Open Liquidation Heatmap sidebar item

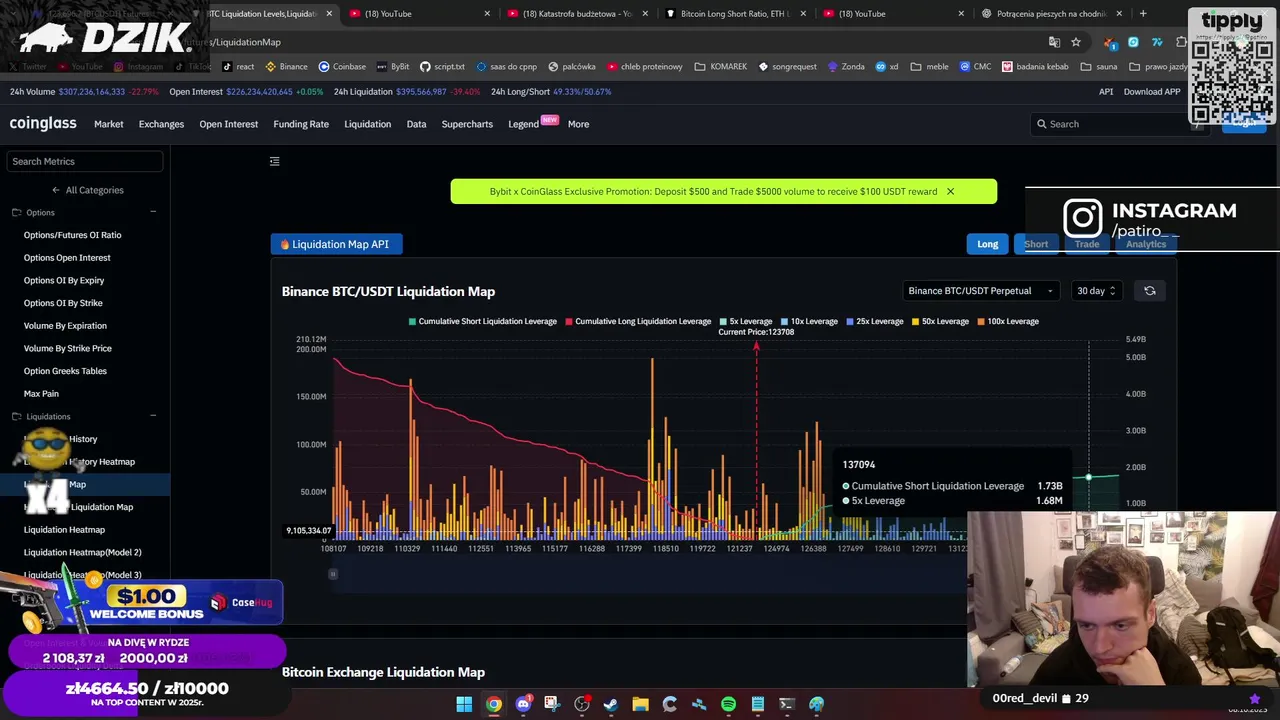click(x=64, y=530)
